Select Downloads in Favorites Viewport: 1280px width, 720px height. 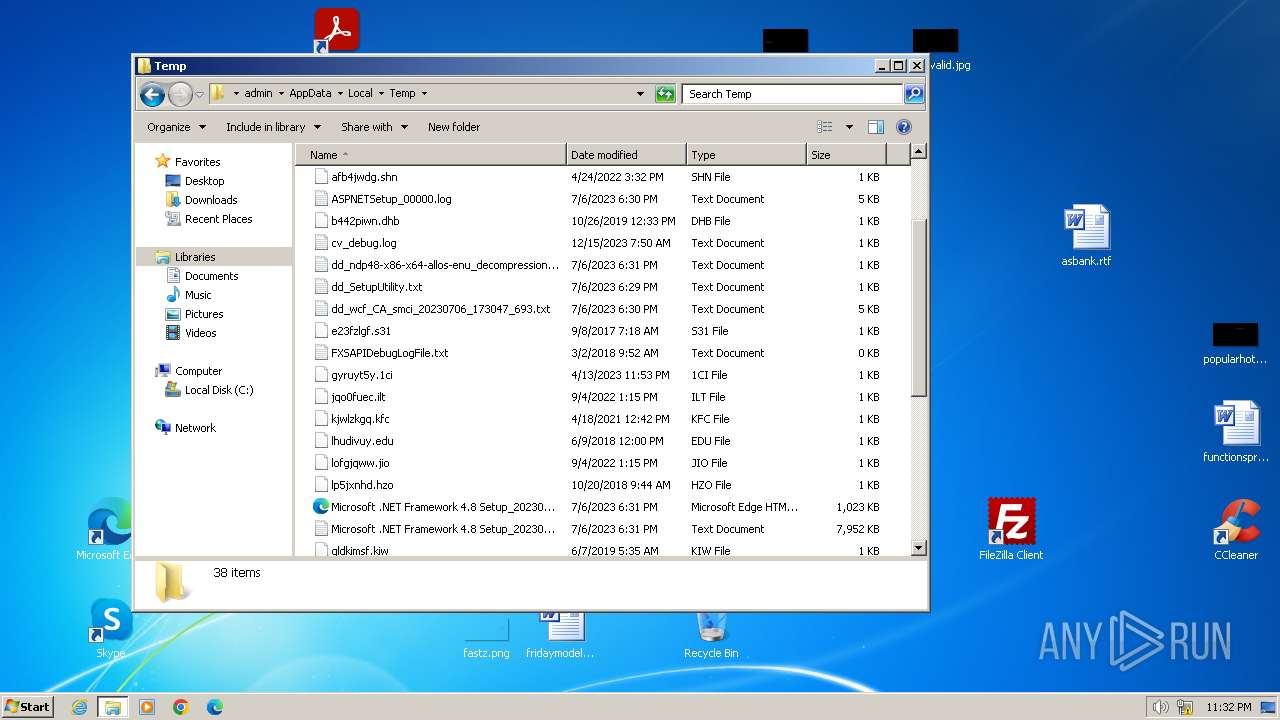[x=211, y=200]
